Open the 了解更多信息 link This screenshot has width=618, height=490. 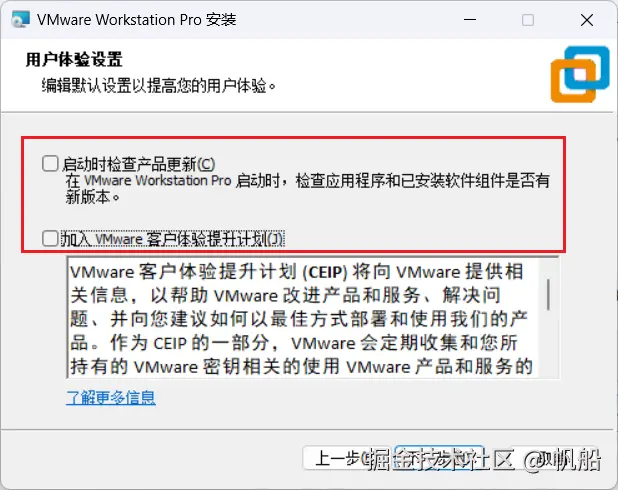click(x=111, y=397)
